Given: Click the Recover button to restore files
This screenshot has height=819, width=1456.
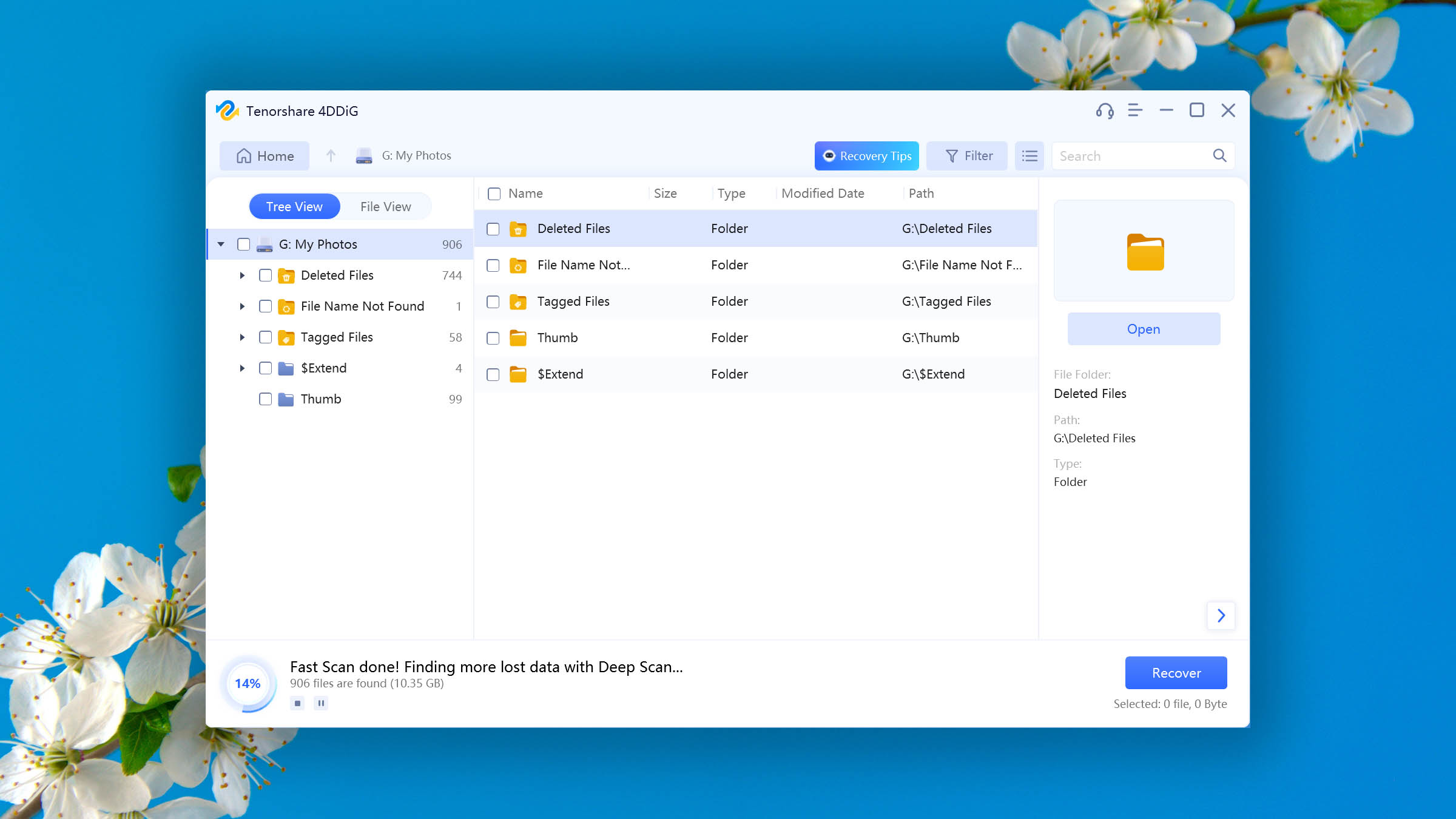Looking at the screenshot, I should (1175, 672).
